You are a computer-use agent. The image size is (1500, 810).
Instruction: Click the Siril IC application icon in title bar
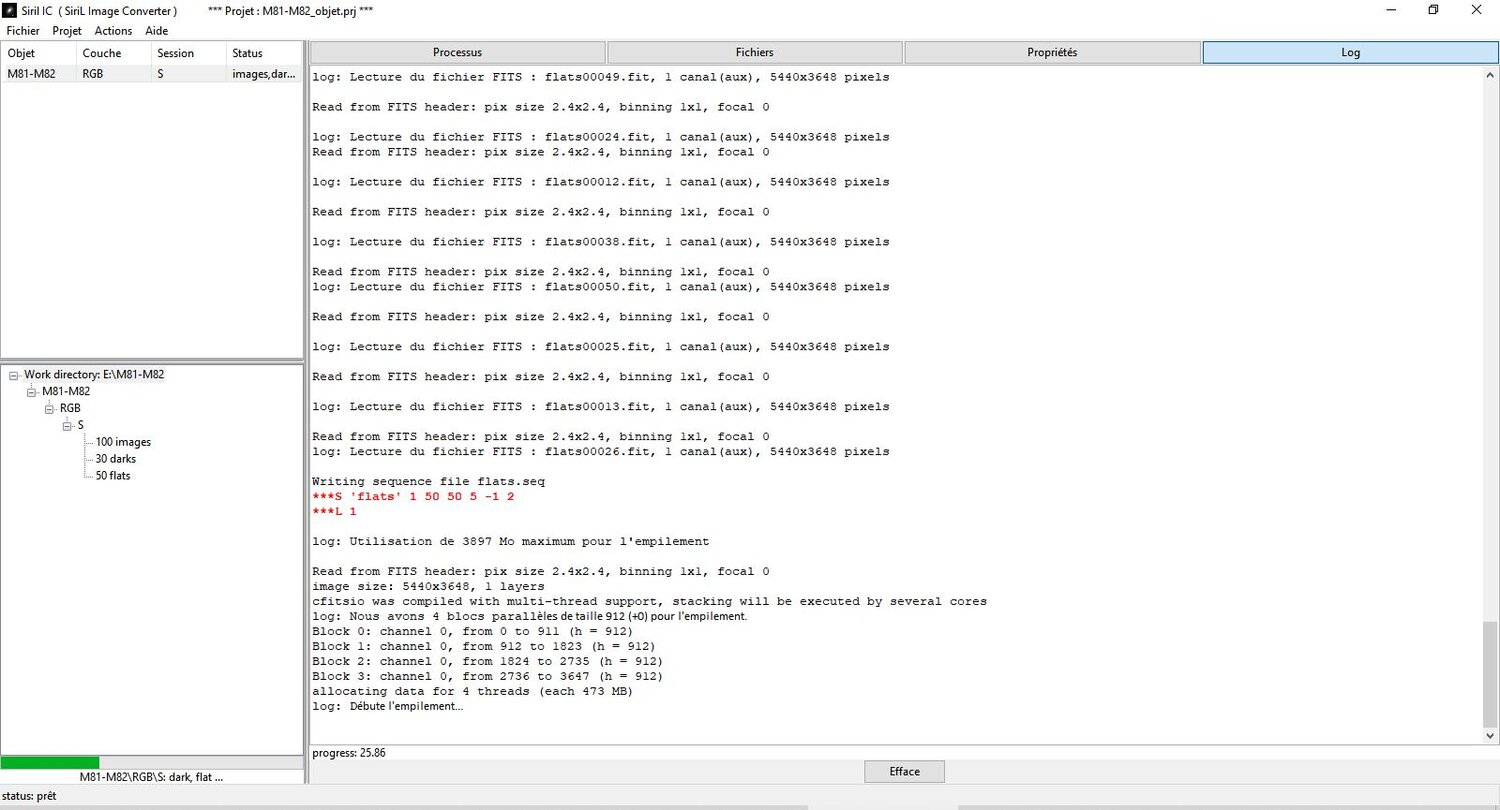(x=10, y=10)
